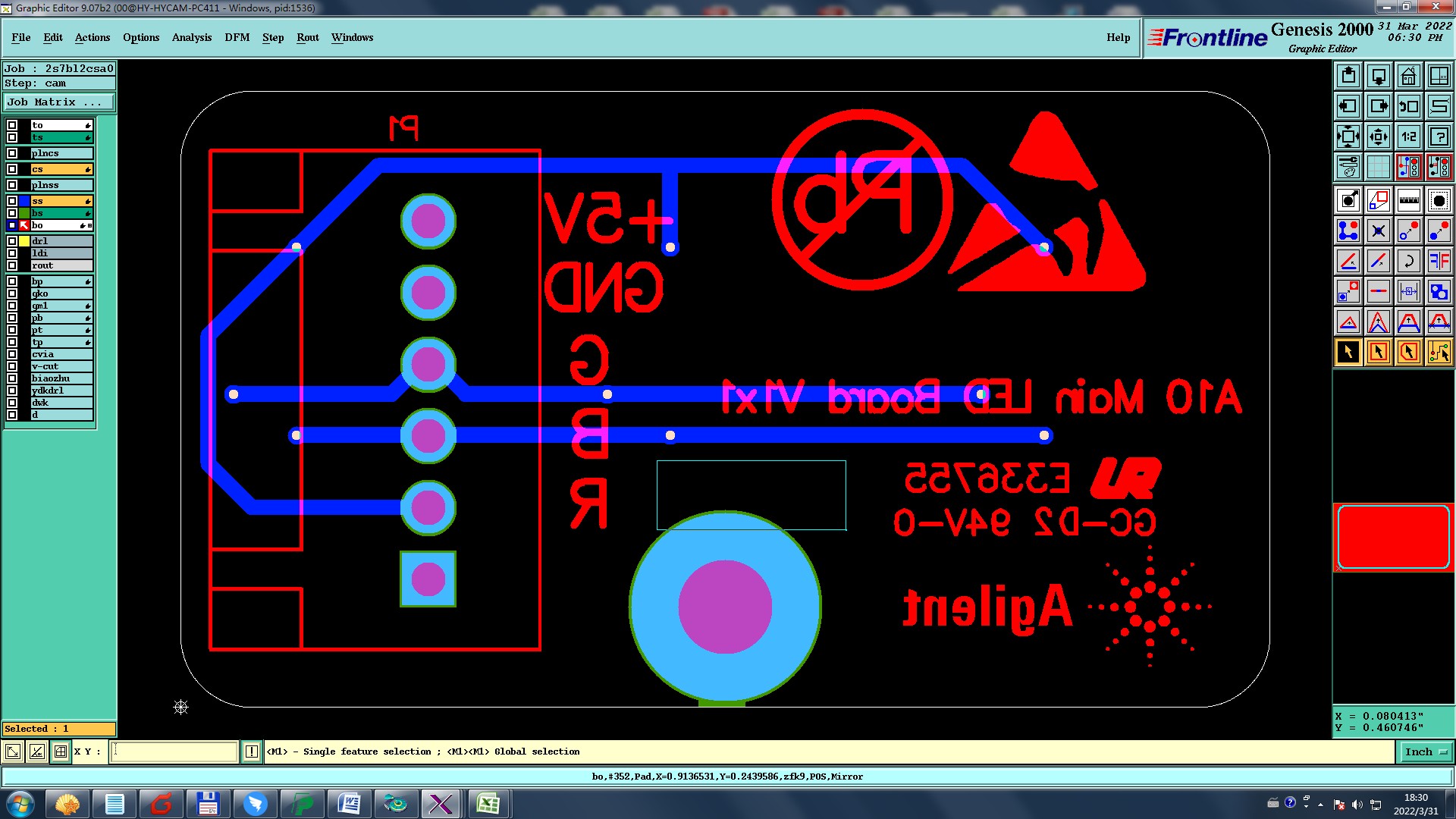Open Excel from the taskbar

click(488, 804)
